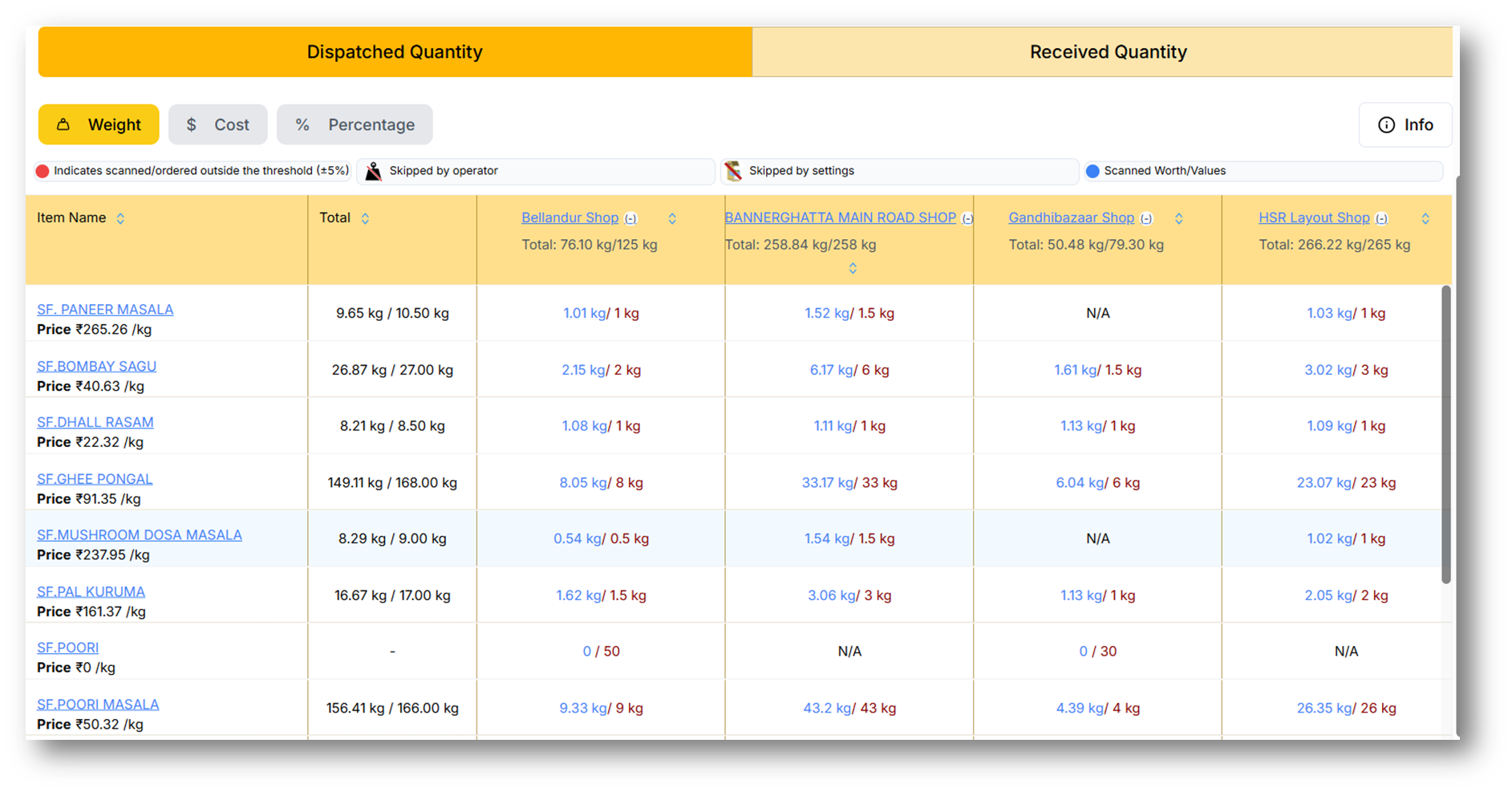Image resolution: width=1512 pixels, height=792 pixels.
Task: Click sort arrows beside Gandhibazaar Shop
Action: tap(1178, 218)
